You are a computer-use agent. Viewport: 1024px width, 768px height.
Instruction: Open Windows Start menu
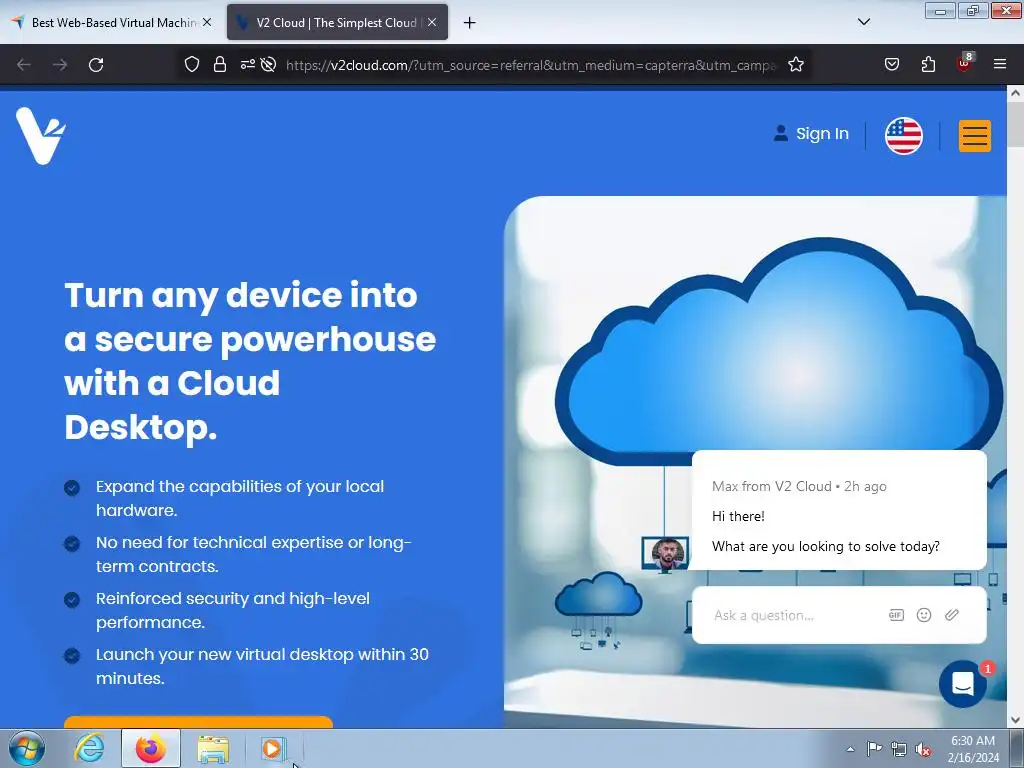pyautogui.click(x=27, y=748)
